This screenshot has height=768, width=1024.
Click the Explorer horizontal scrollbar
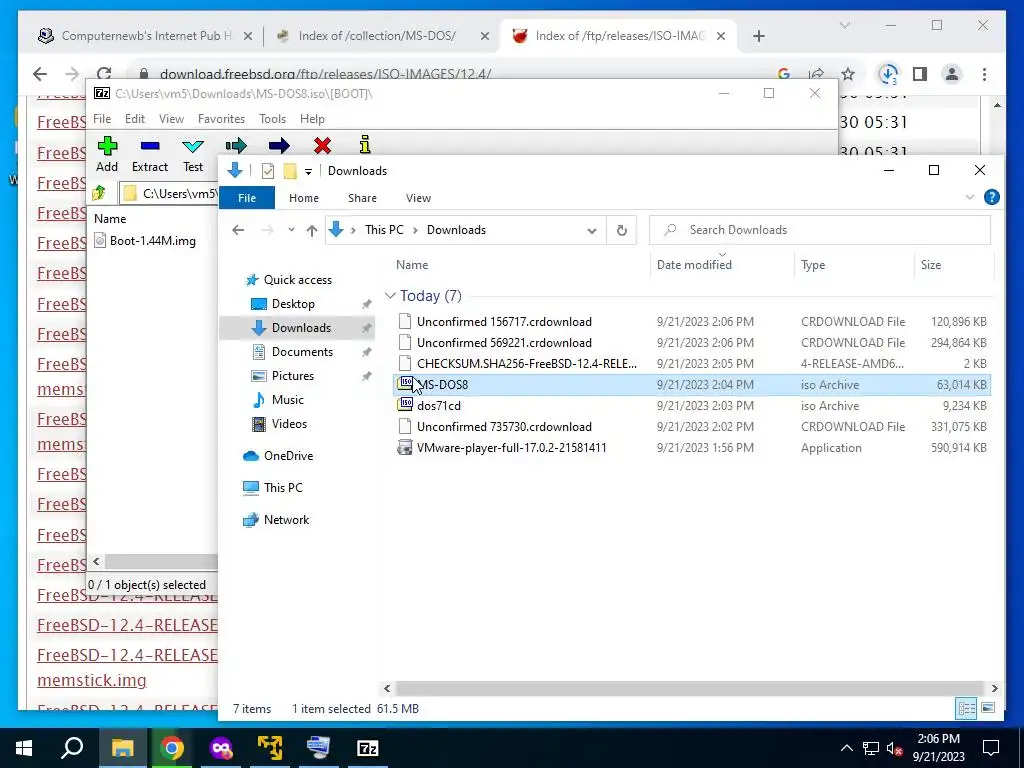click(690, 688)
